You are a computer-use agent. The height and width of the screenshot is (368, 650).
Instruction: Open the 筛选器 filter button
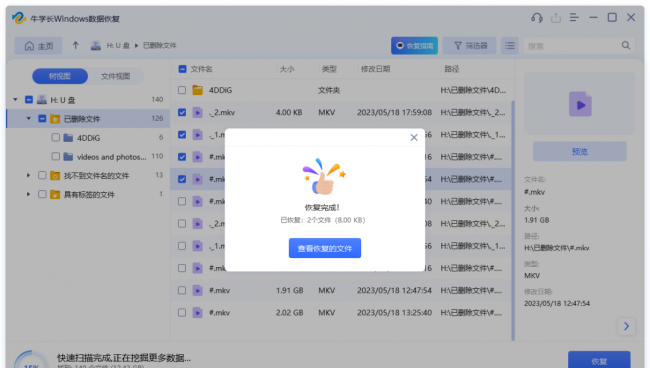click(469, 46)
